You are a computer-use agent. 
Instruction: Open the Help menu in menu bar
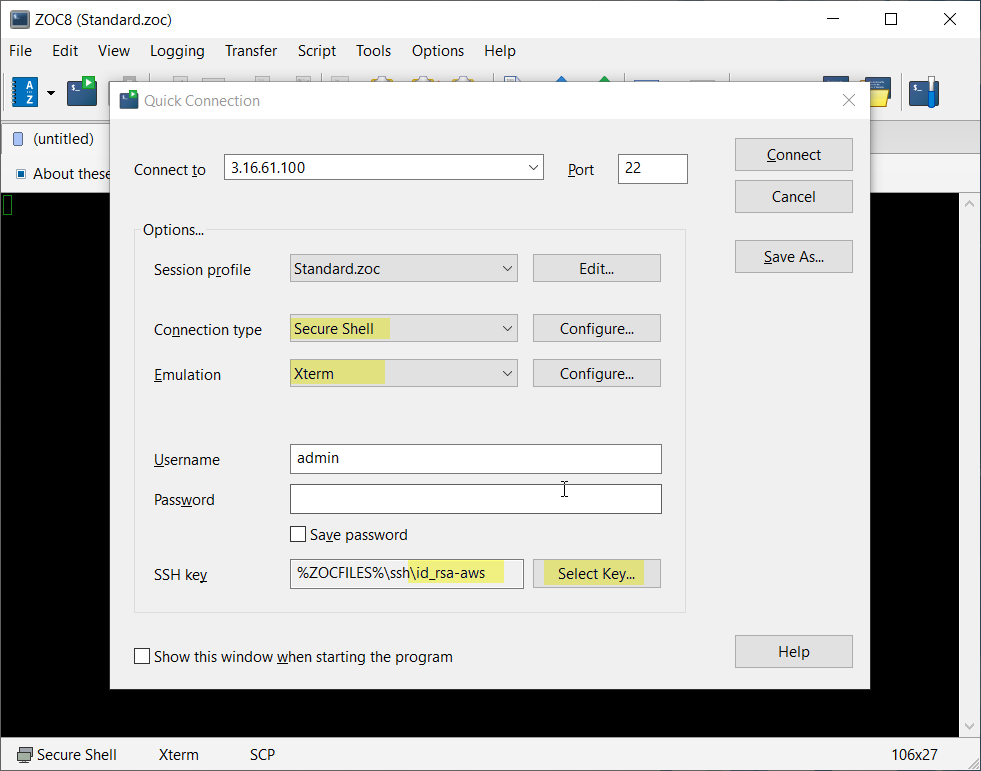500,51
